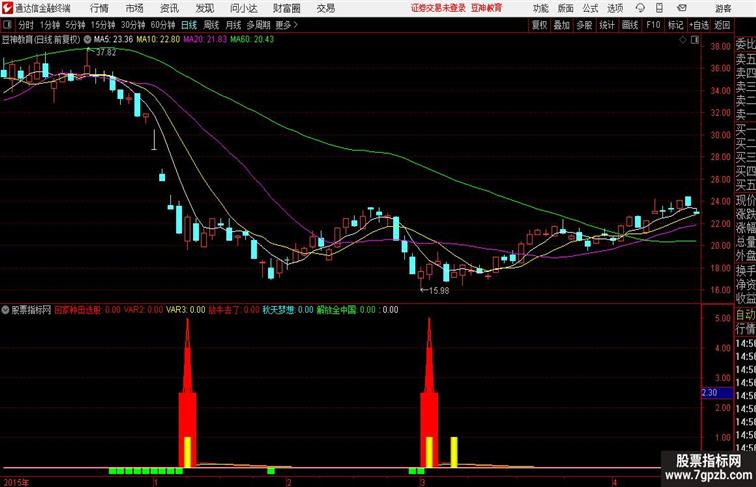Open the 交易 menu

pos(325,8)
